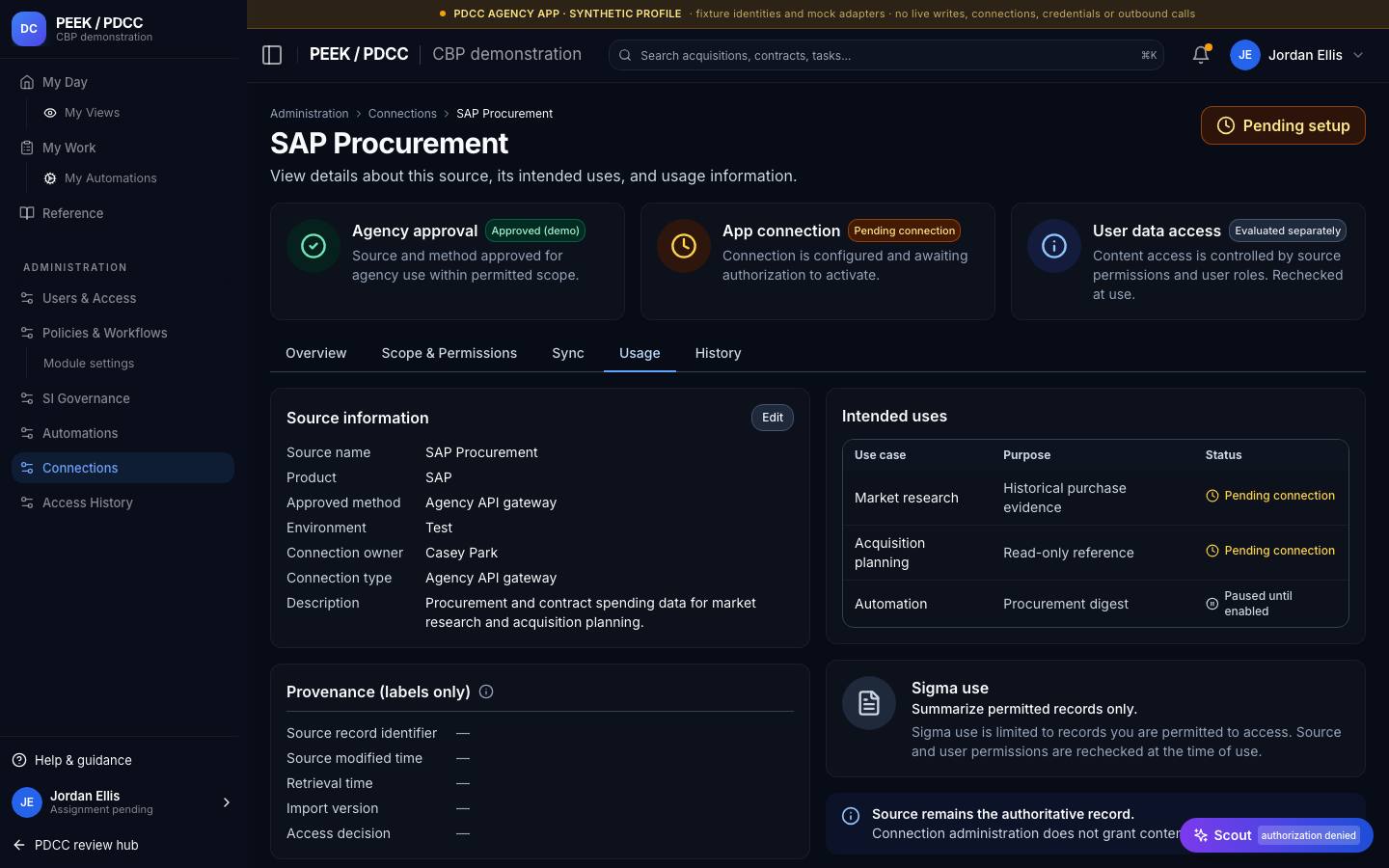The width and height of the screenshot is (1389, 868).
Task: Click the Sigma use document icon
Action: click(x=869, y=703)
